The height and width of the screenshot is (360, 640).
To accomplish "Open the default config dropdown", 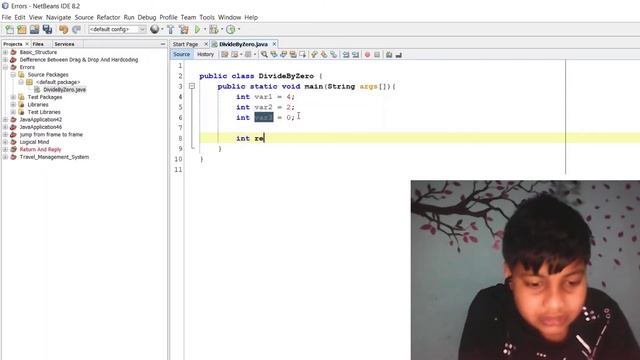I will pyautogui.click(x=117, y=29).
